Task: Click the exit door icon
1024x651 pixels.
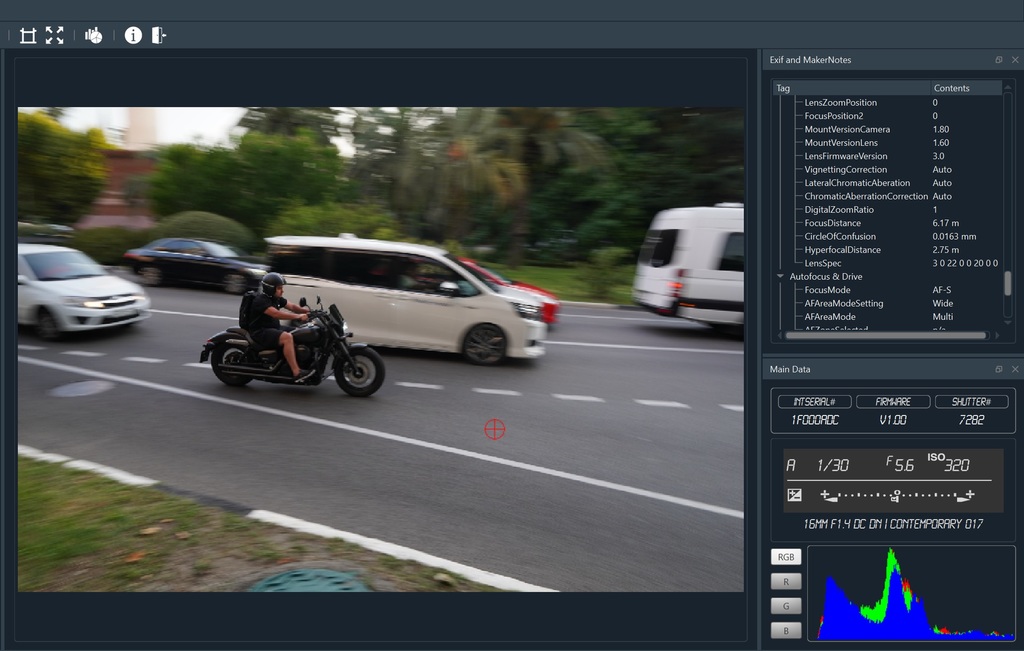Action: pos(159,36)
